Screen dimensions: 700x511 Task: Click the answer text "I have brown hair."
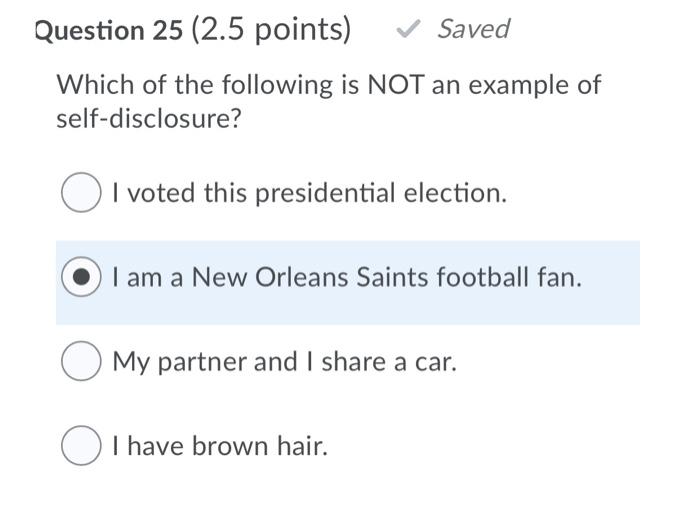click(x=220, y=445)
